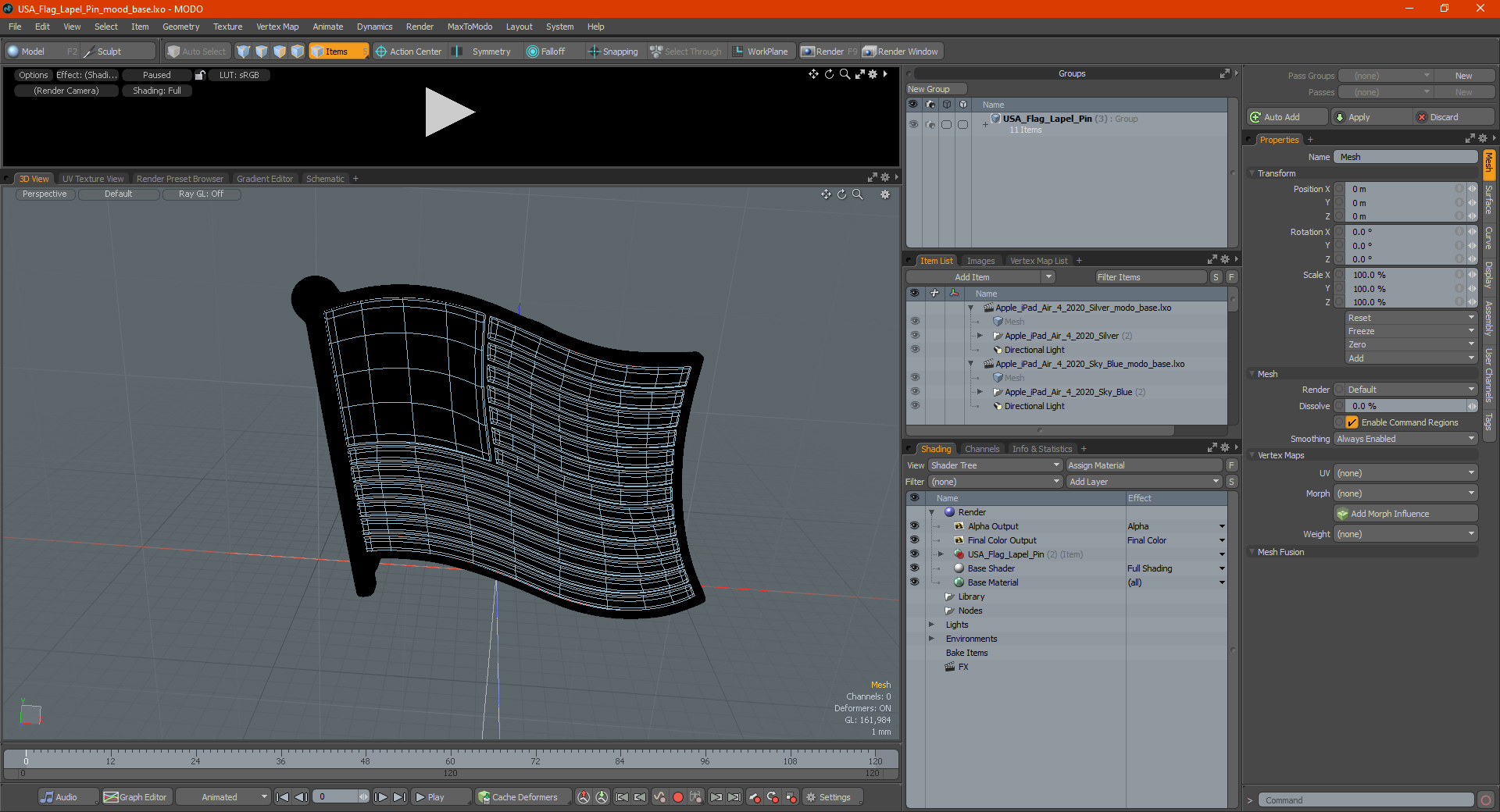
Task: Click Apply button in passes panel
Action: tap(1370, 117)
